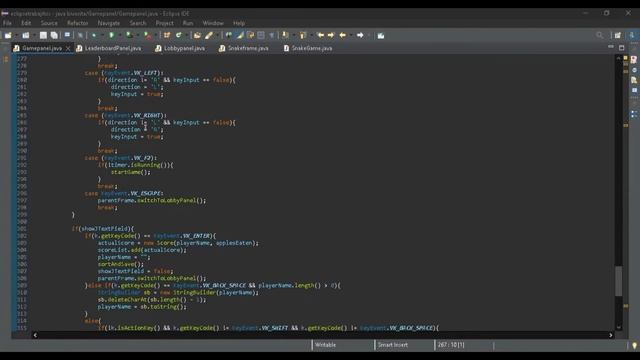Click the sortAndSave(); line in code
This screenshot has height=360, width=640.
tap(120, 264)
